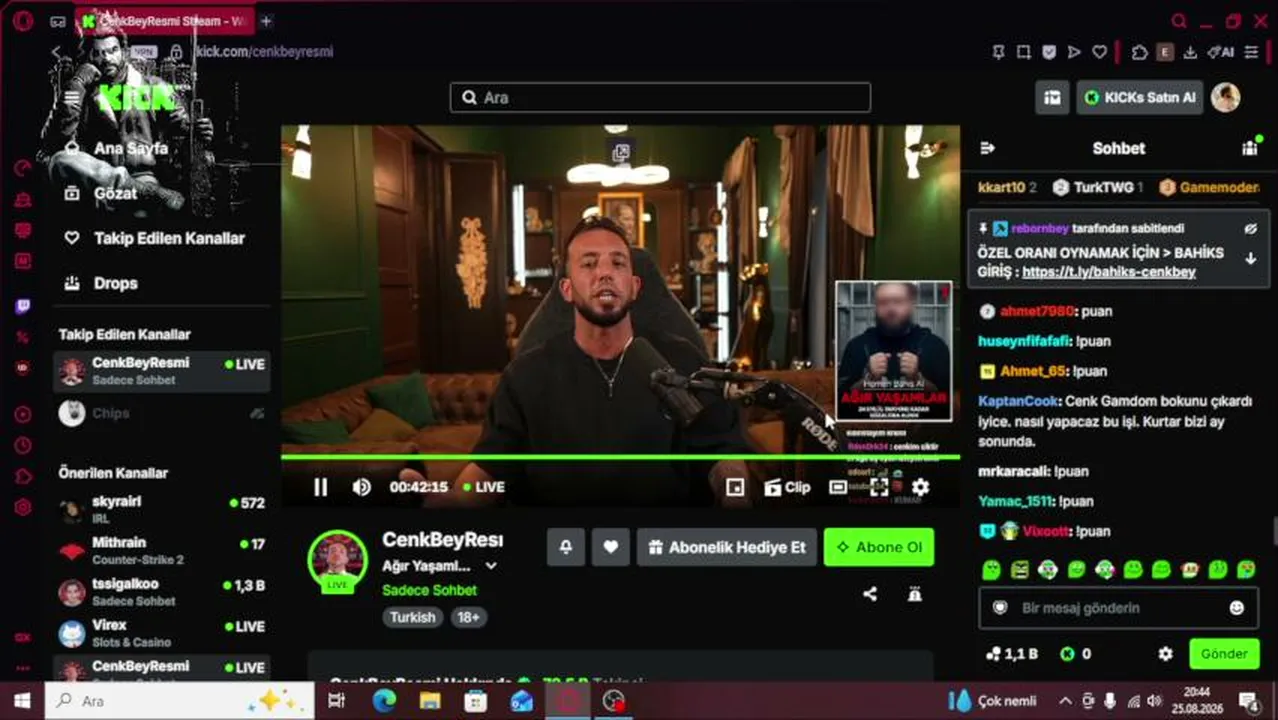This screenshot has width=1278, height=720.
Task: Open browser easy setup sliders icon
Action: [1251, 52]
